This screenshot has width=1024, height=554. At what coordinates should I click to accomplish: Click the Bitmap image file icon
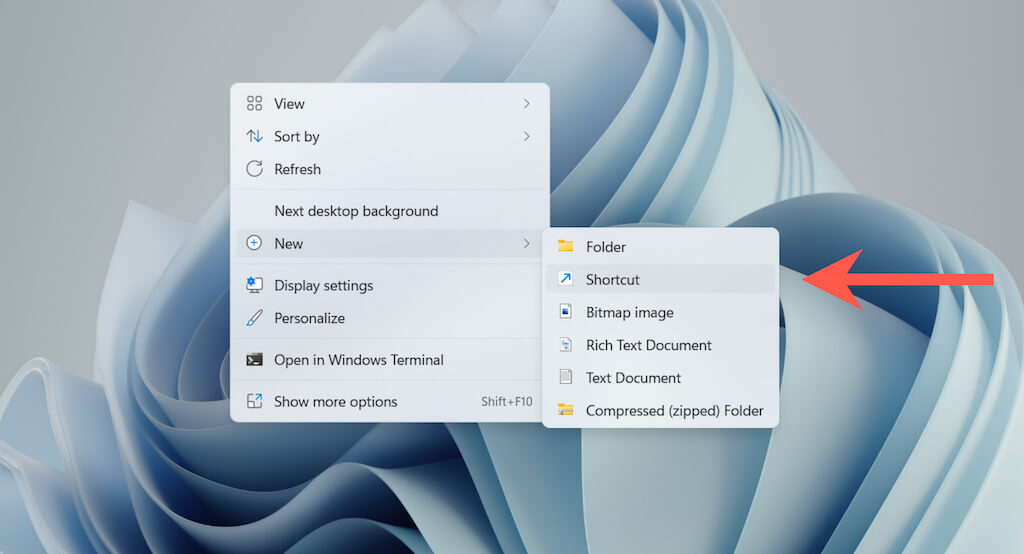click(566, 312)
